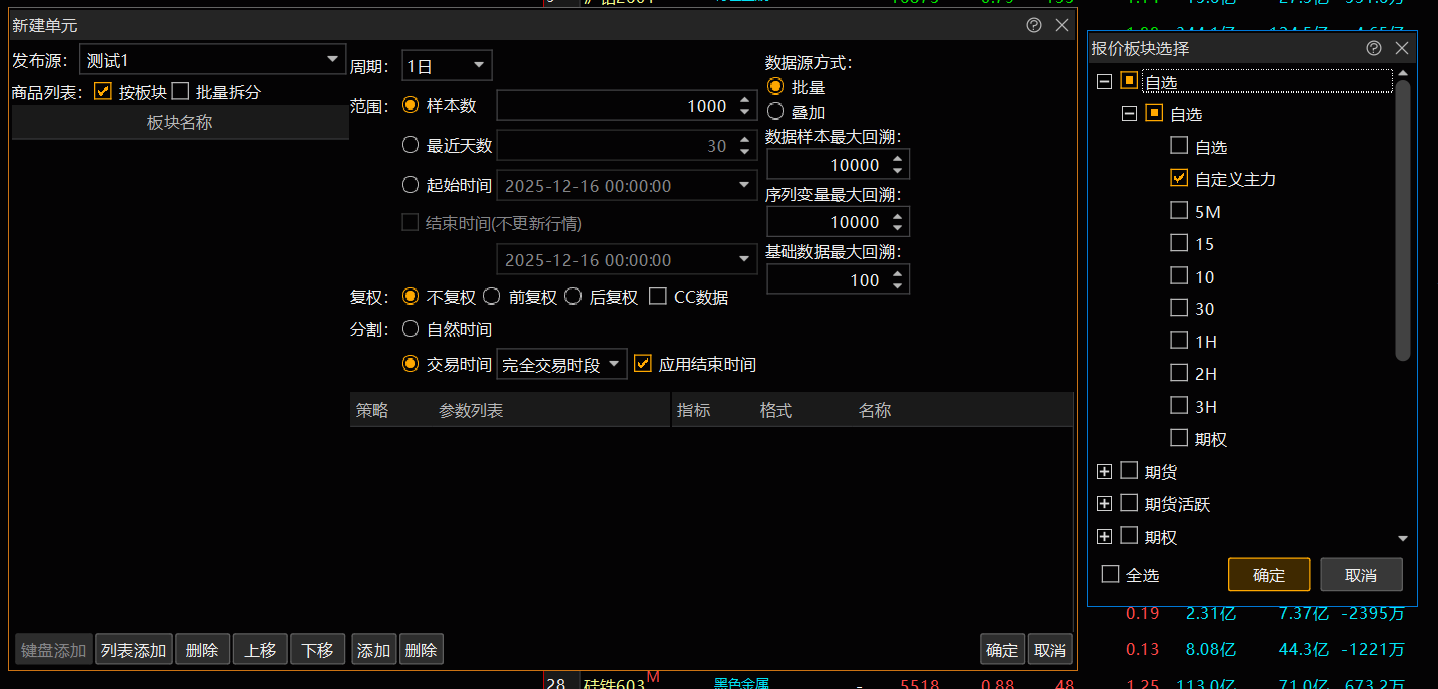Increase 样本数 value with up arrow
This screenshot has width=1438, height=689.
[744, 100]
